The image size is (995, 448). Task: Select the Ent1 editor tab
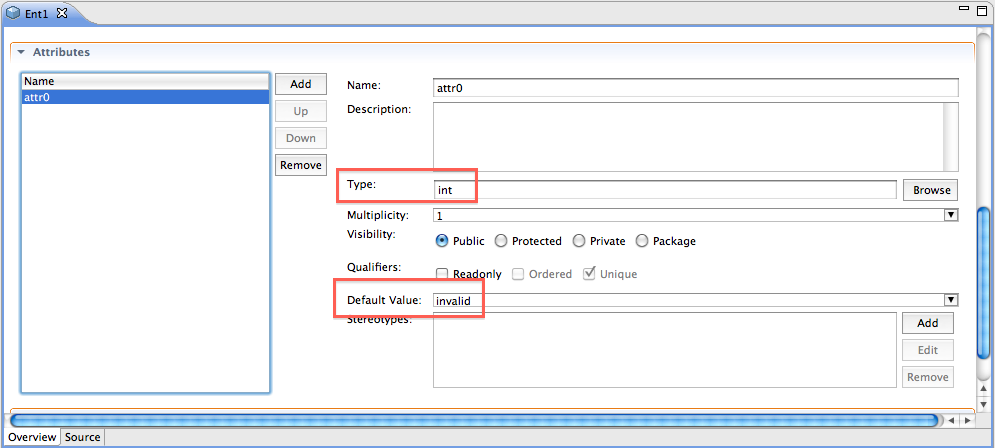[x=37, y=13]
